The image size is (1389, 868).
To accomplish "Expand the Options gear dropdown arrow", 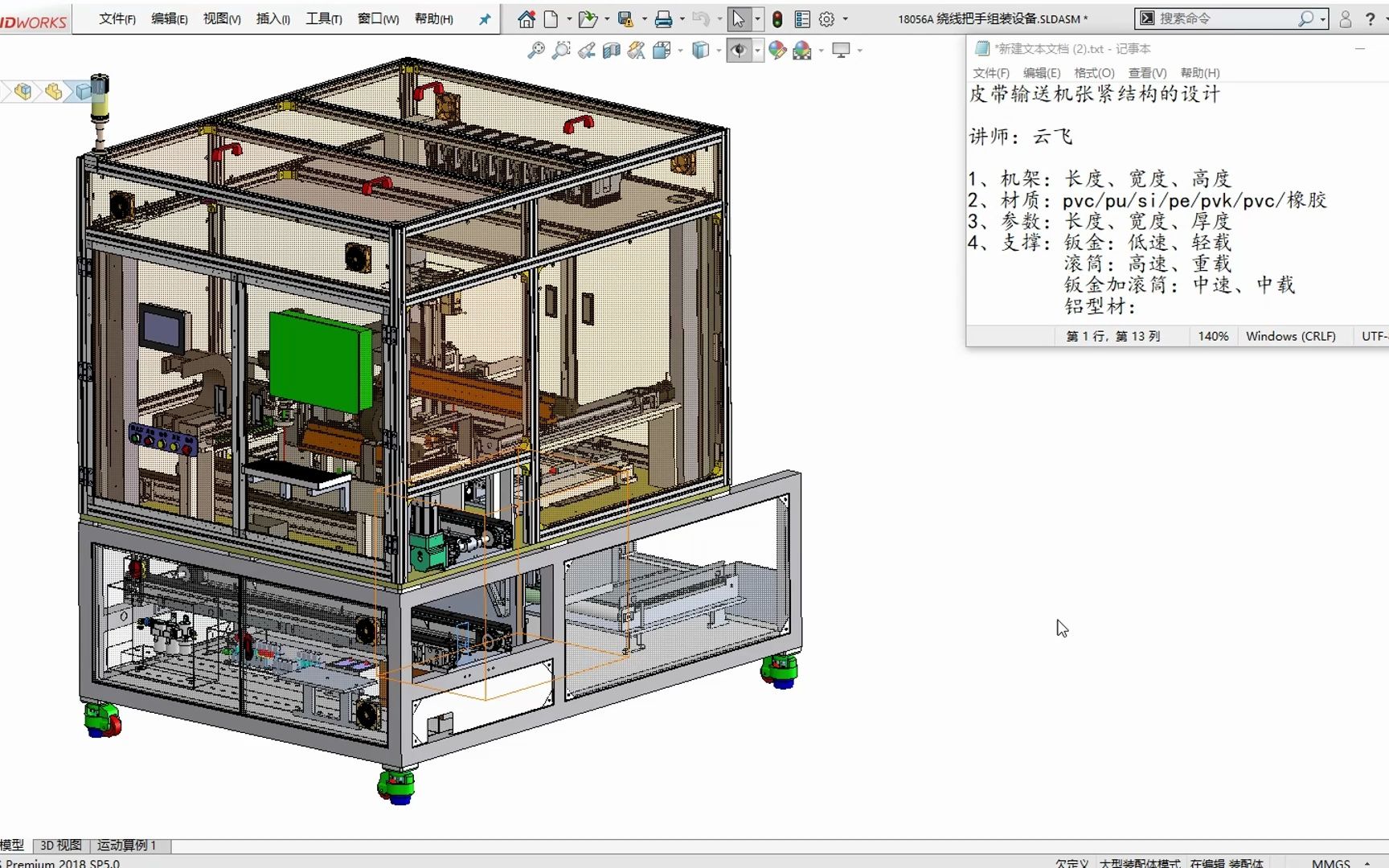I will (845, 18).
